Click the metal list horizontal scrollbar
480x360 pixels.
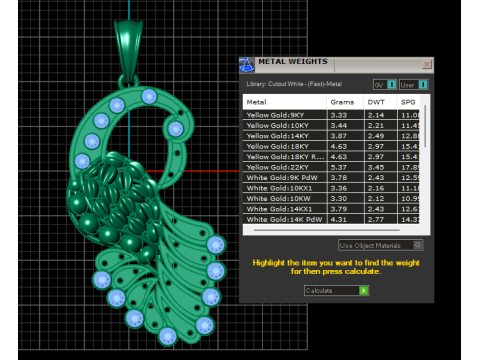point(326,230)
